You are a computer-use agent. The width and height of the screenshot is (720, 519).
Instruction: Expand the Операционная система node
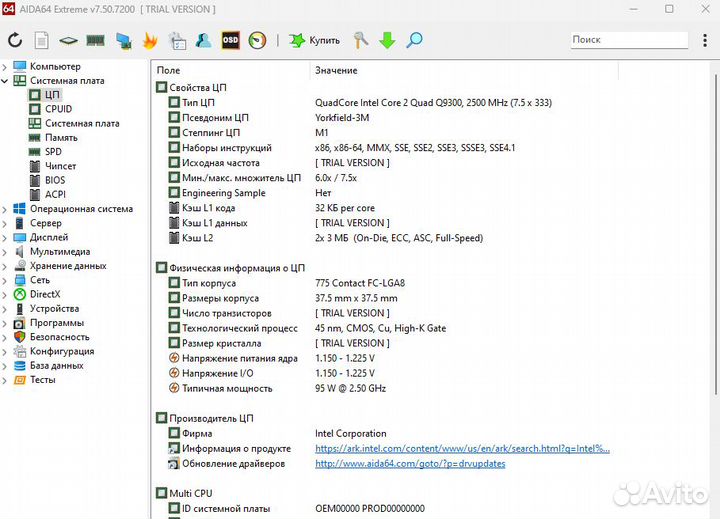(5, 209)
